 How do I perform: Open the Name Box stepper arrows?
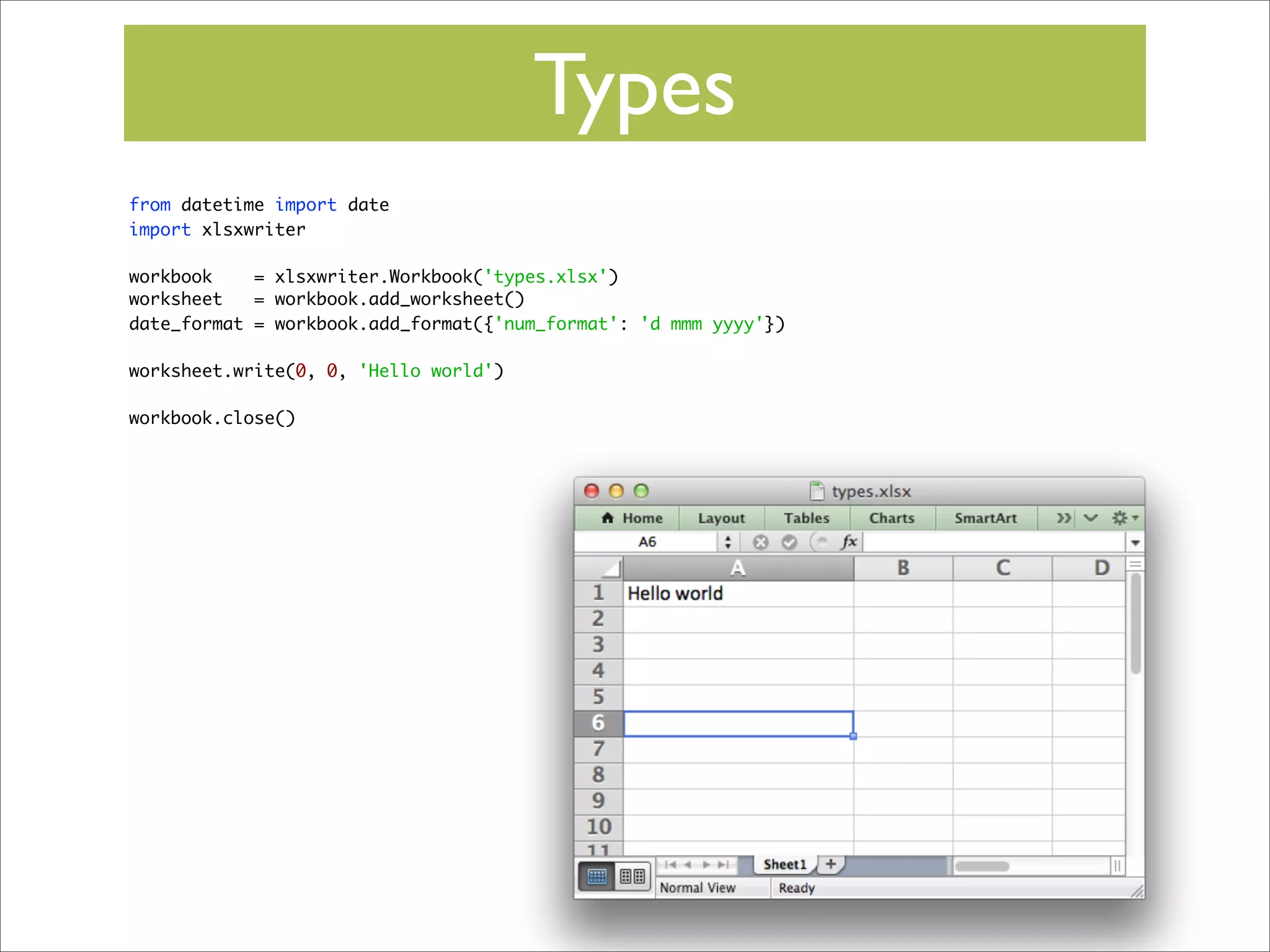click(728, 542)
